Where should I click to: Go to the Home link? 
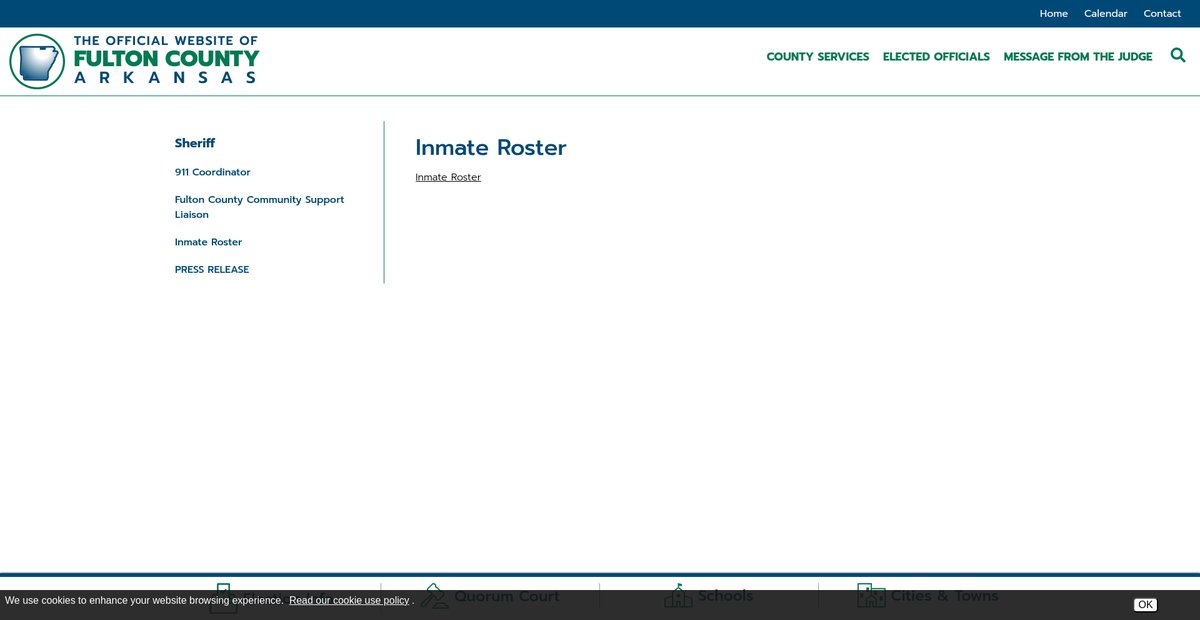tap(1053, 13)
